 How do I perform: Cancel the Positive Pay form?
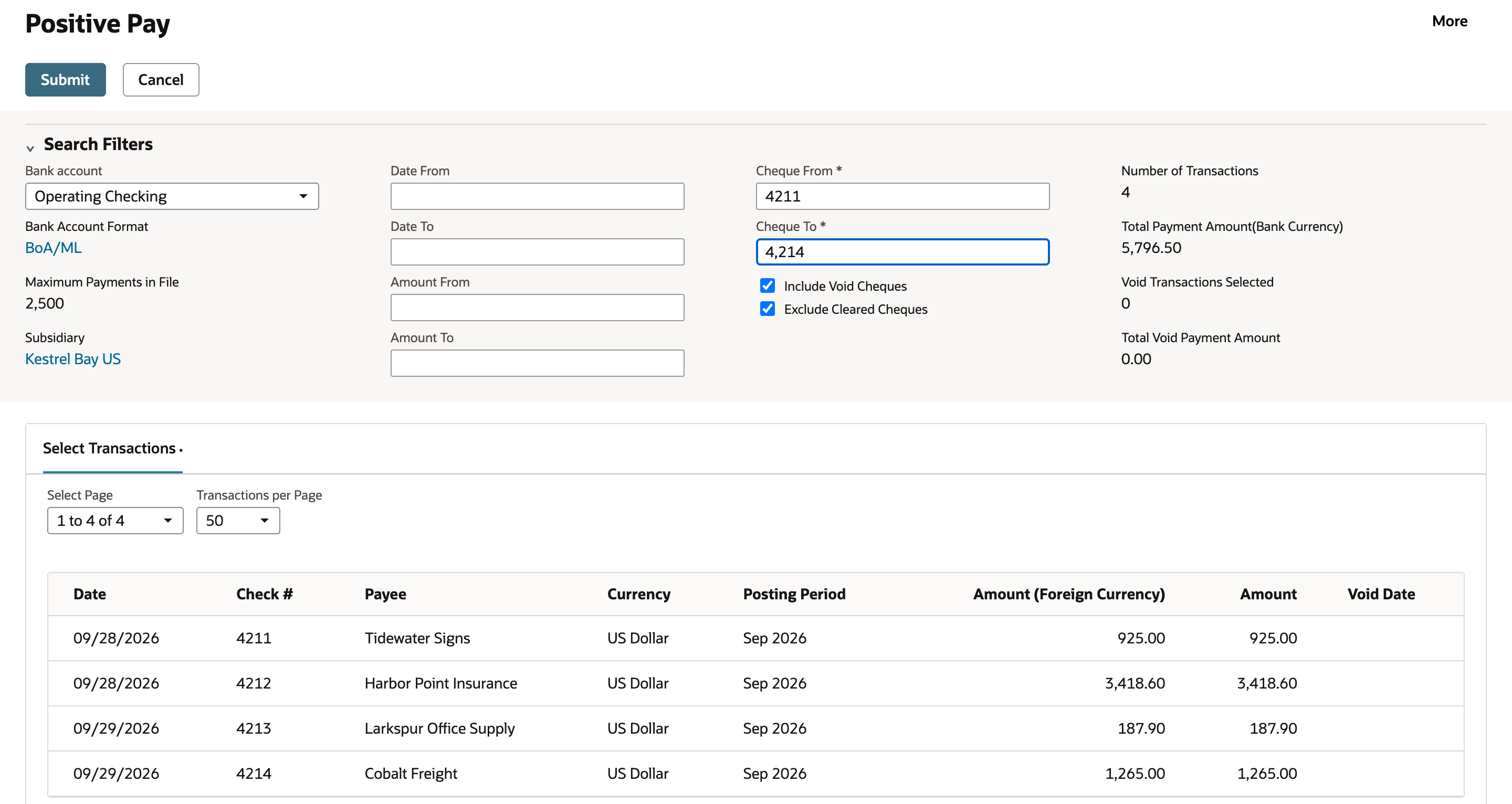click(x=161, y=80)
